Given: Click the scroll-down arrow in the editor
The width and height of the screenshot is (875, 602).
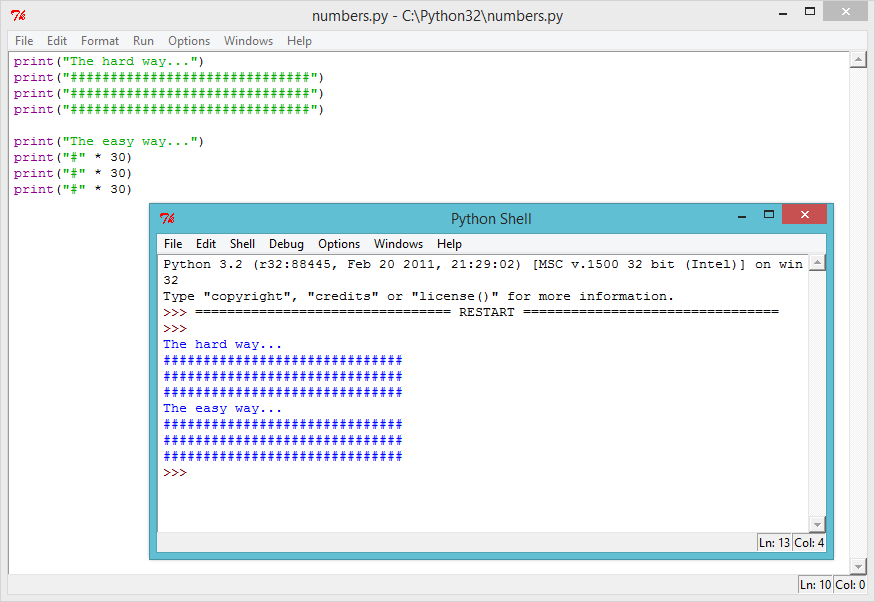Looking at the screenshot, I should click(859, 565).
